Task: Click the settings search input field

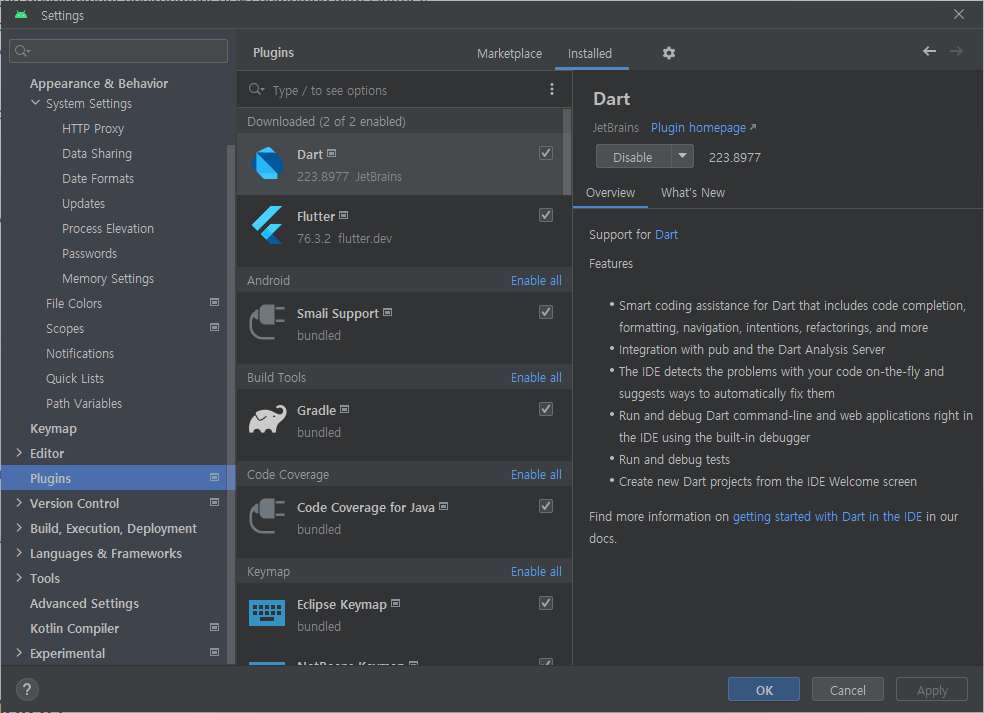Action: (x=119, y=51)
